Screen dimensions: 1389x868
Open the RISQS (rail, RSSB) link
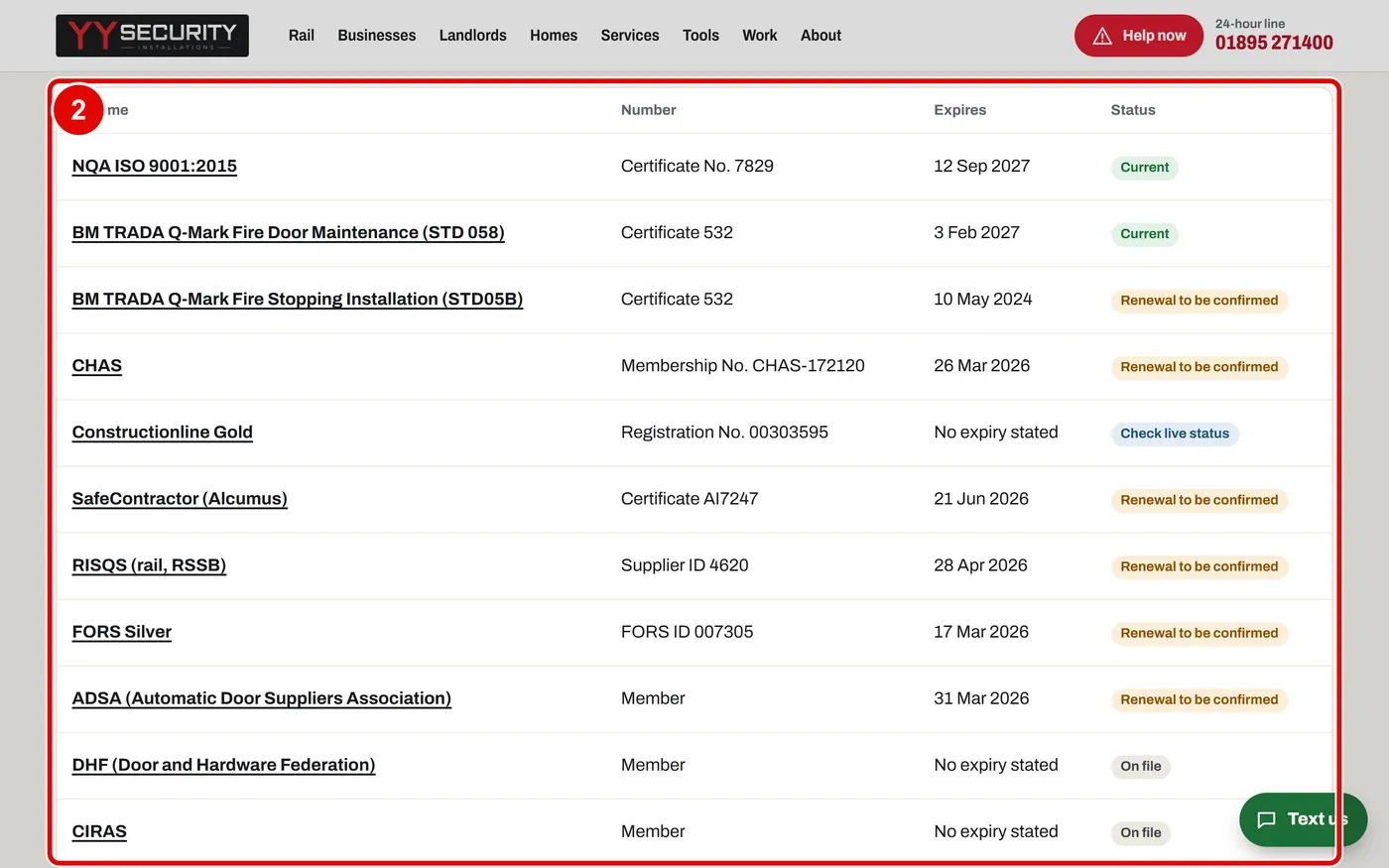(149, 565)
